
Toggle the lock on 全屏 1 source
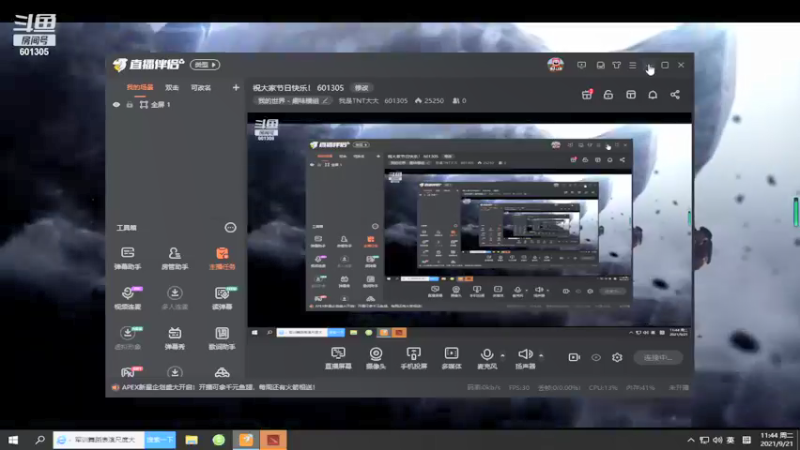tap(130, 105)
